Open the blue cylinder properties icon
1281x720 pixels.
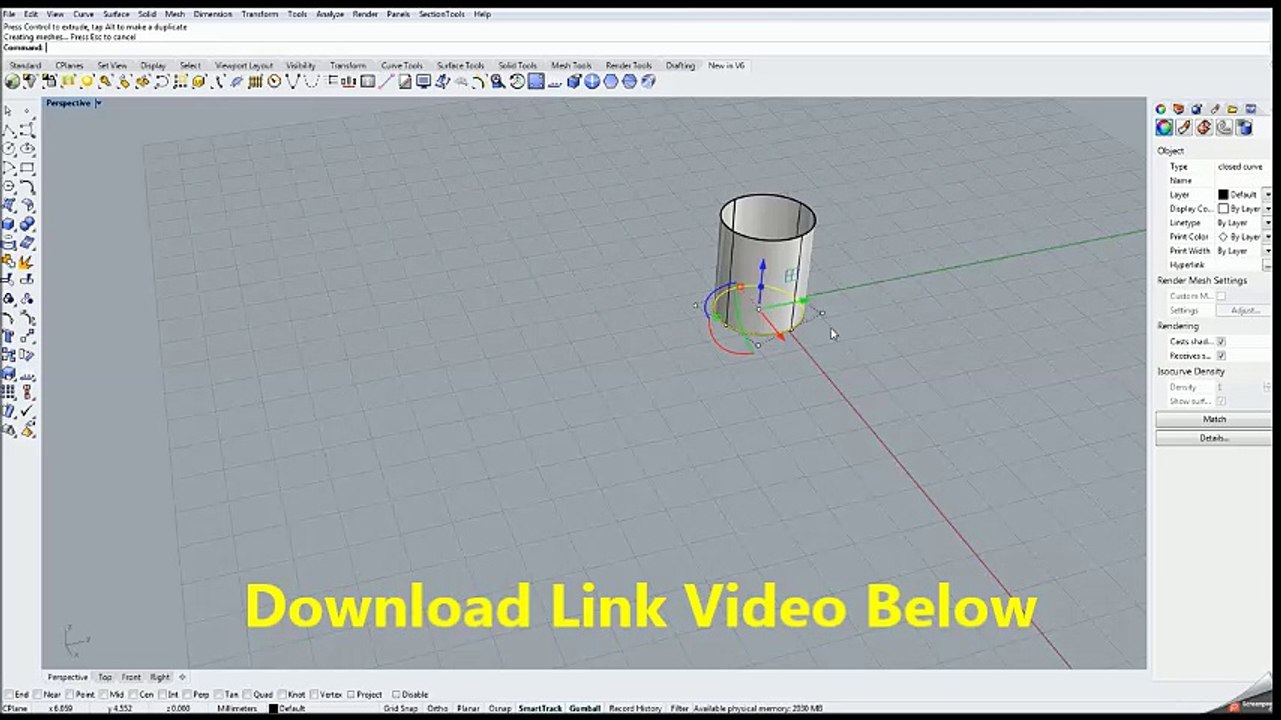[x=1244, y=128]
